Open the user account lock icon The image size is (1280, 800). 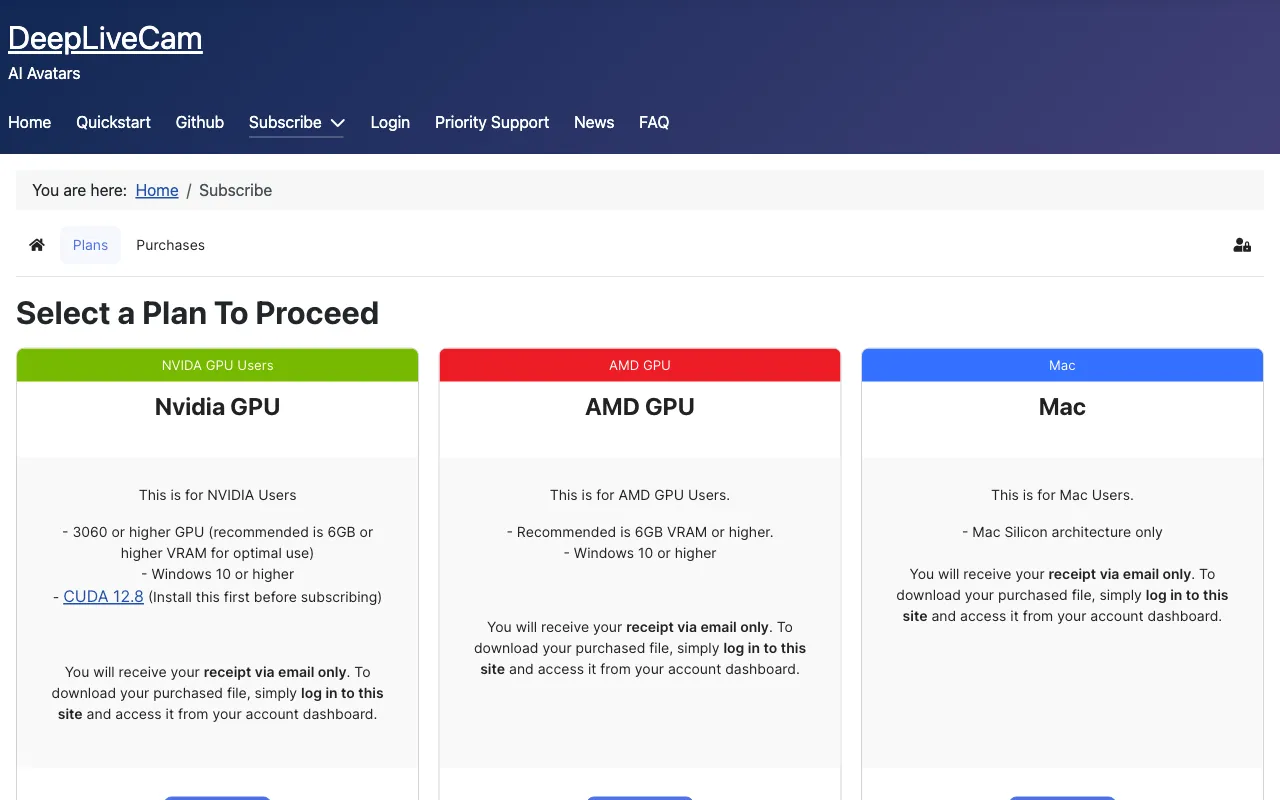point(1242,245)
